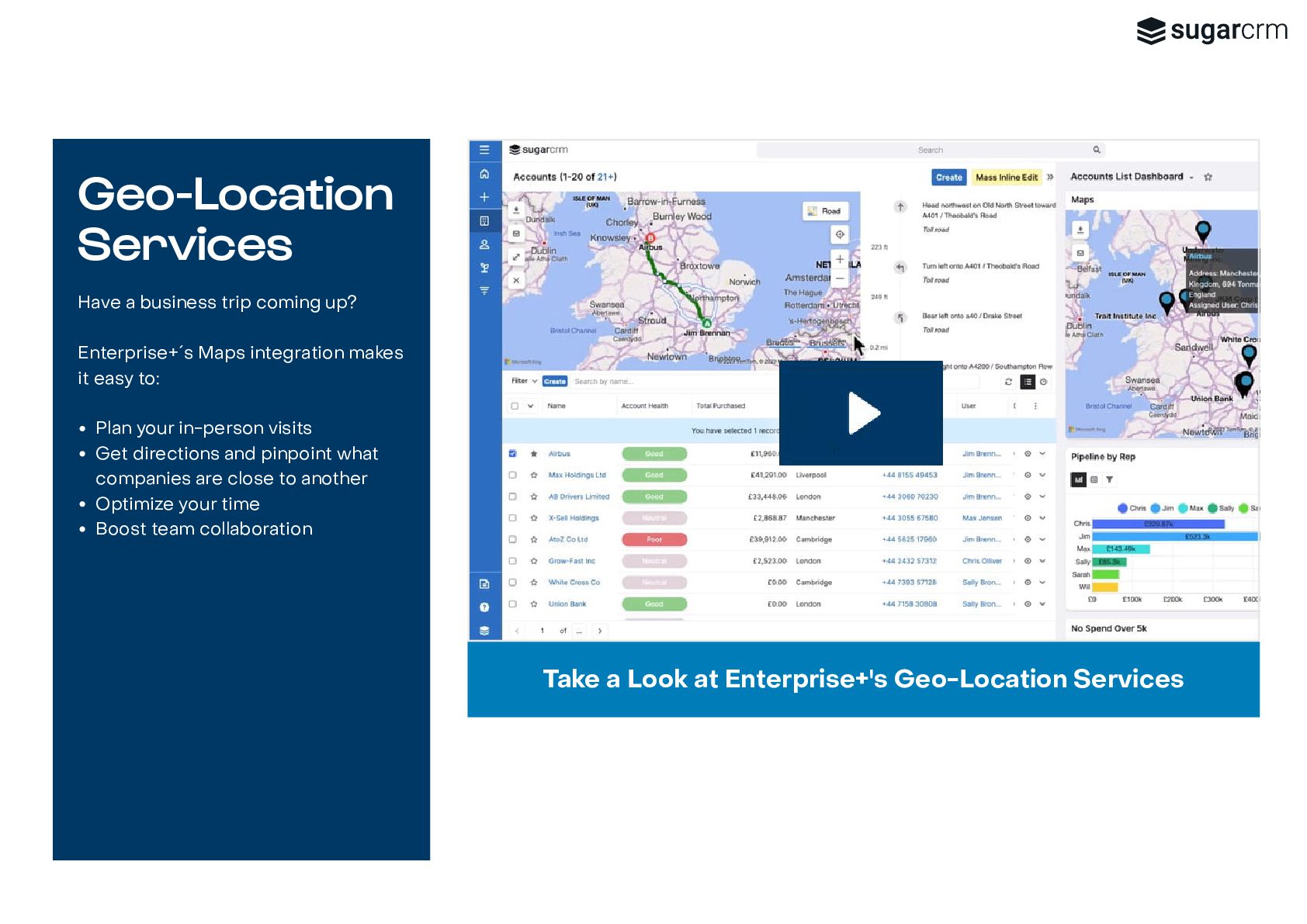Screen dimensions: 1307x924
Task: Check the X-Sell Holdings row checkbox
Action: click(512, 518)
